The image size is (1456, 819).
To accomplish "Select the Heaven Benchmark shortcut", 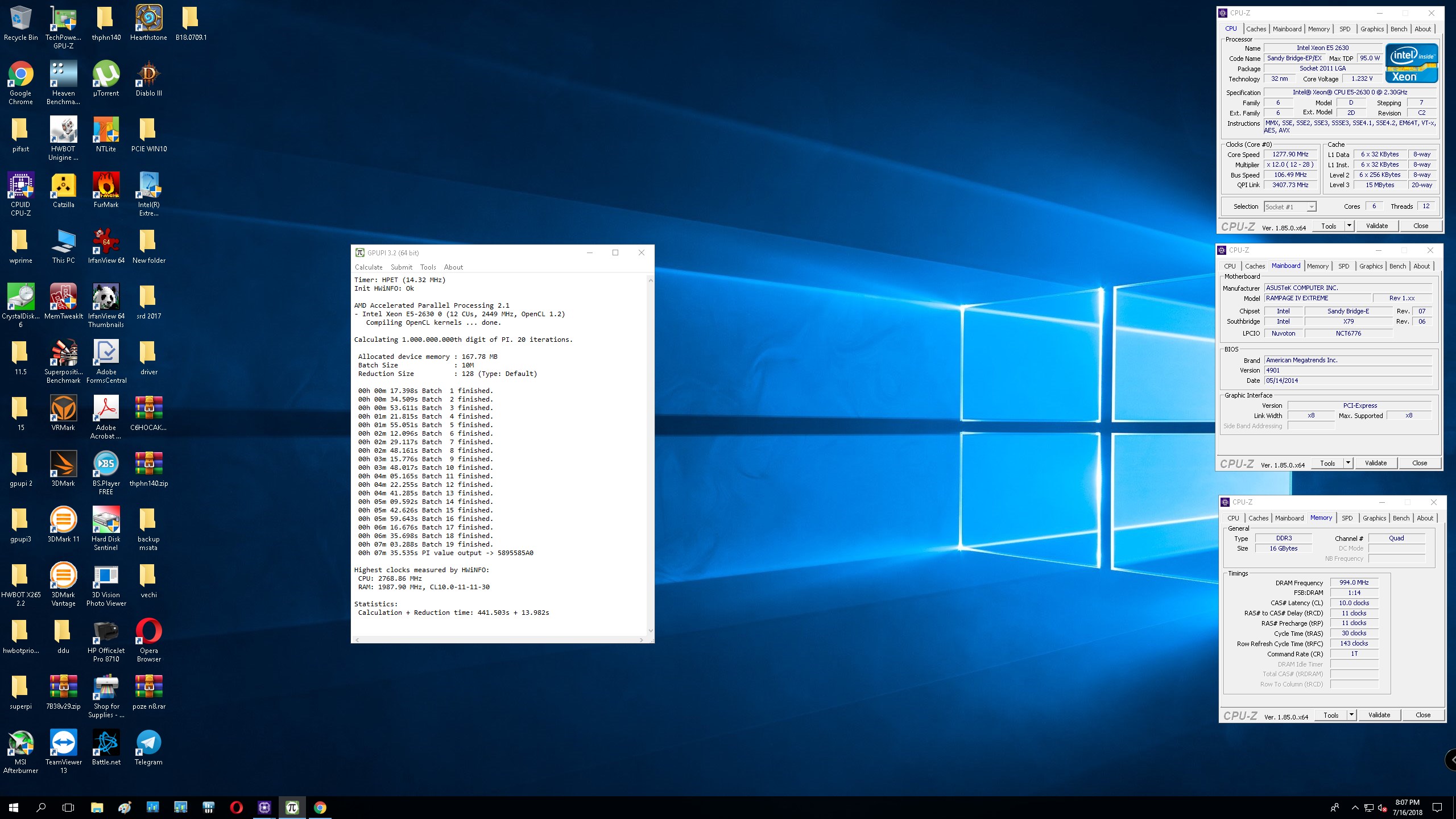I will point(63,82).
